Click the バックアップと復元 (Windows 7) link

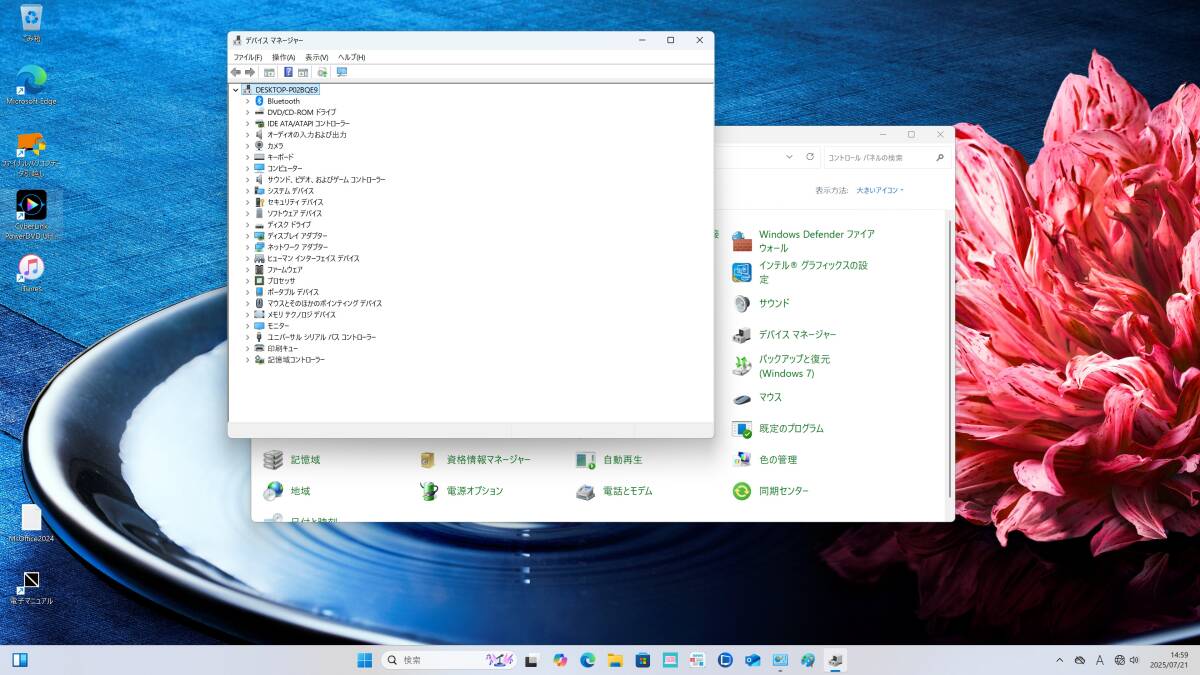pyautogui.click(x=794, y=366)
